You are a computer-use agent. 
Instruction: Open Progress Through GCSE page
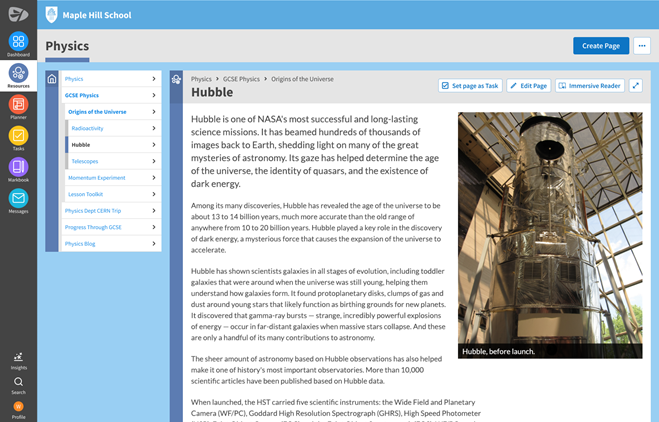pyautogui.click(x=93, y=227)
